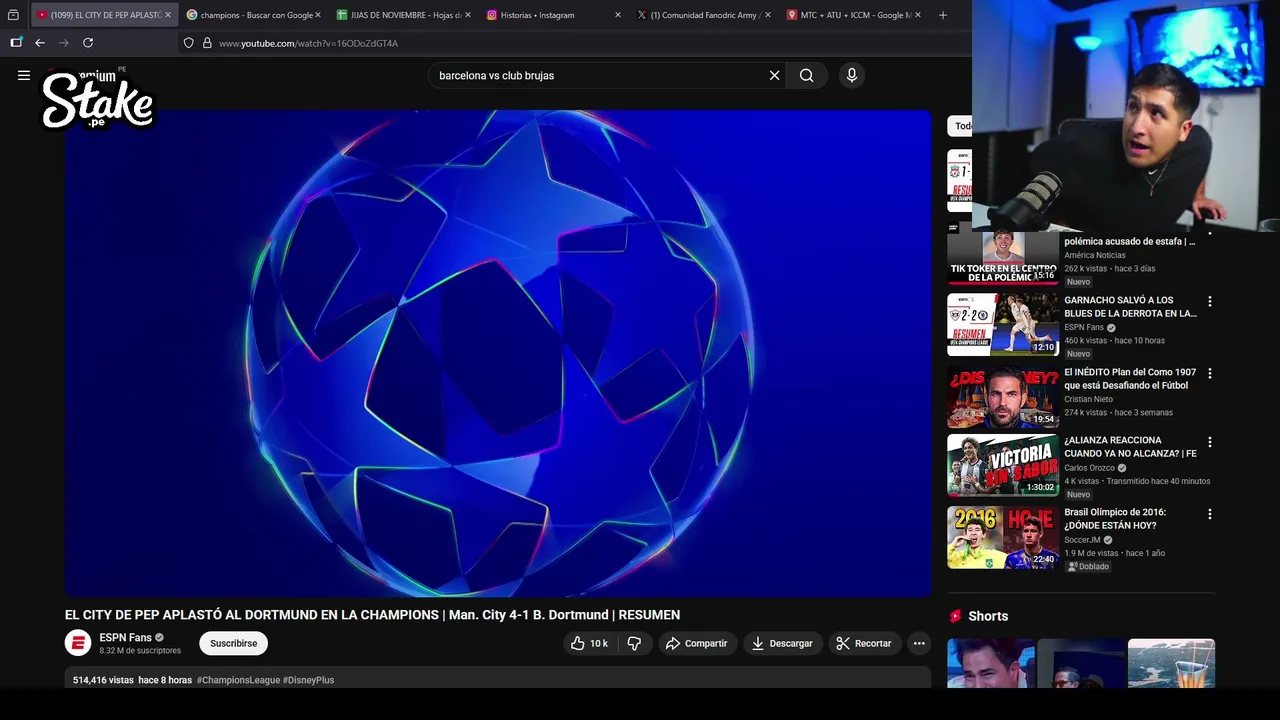
Task: Open options for El INÉDITO Plan del Como video
Action: pyautogui.click(x=1209, y=373)
